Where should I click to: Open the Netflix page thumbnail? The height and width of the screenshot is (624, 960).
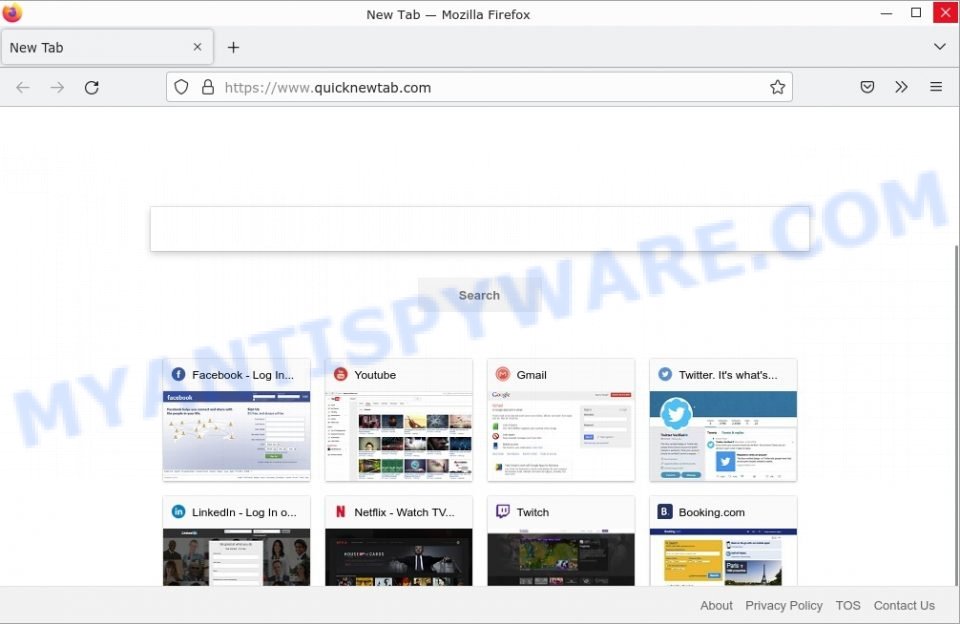pyautogui.click(x=399, y=557)
